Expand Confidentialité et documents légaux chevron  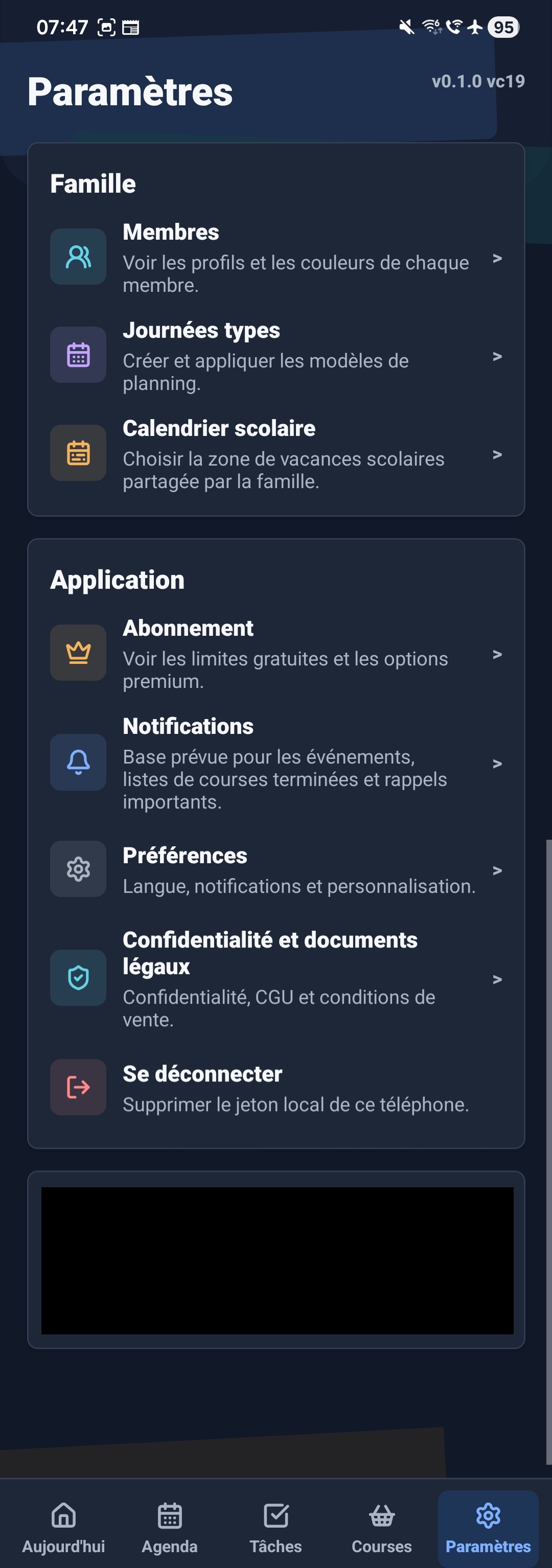[x=497, y=979]
